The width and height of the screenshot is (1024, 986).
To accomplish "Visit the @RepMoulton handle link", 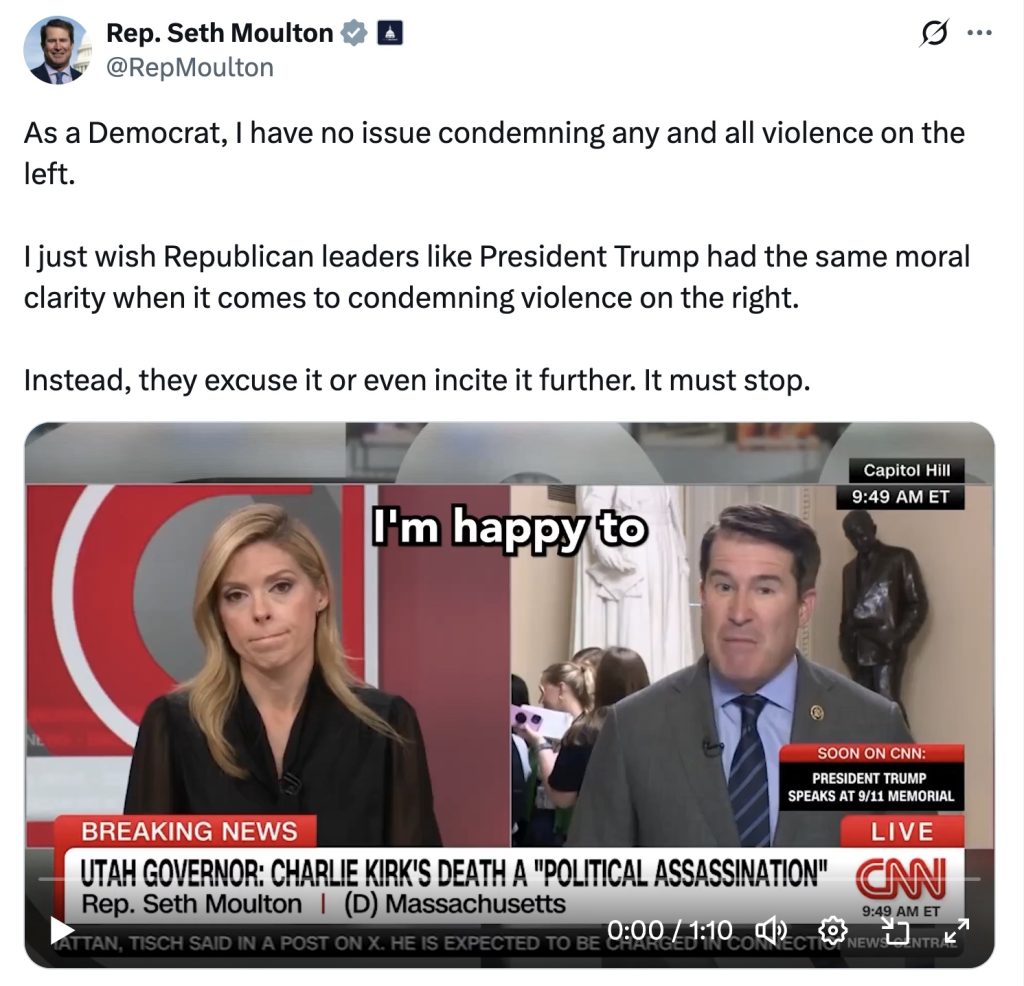I will [189, 67].
